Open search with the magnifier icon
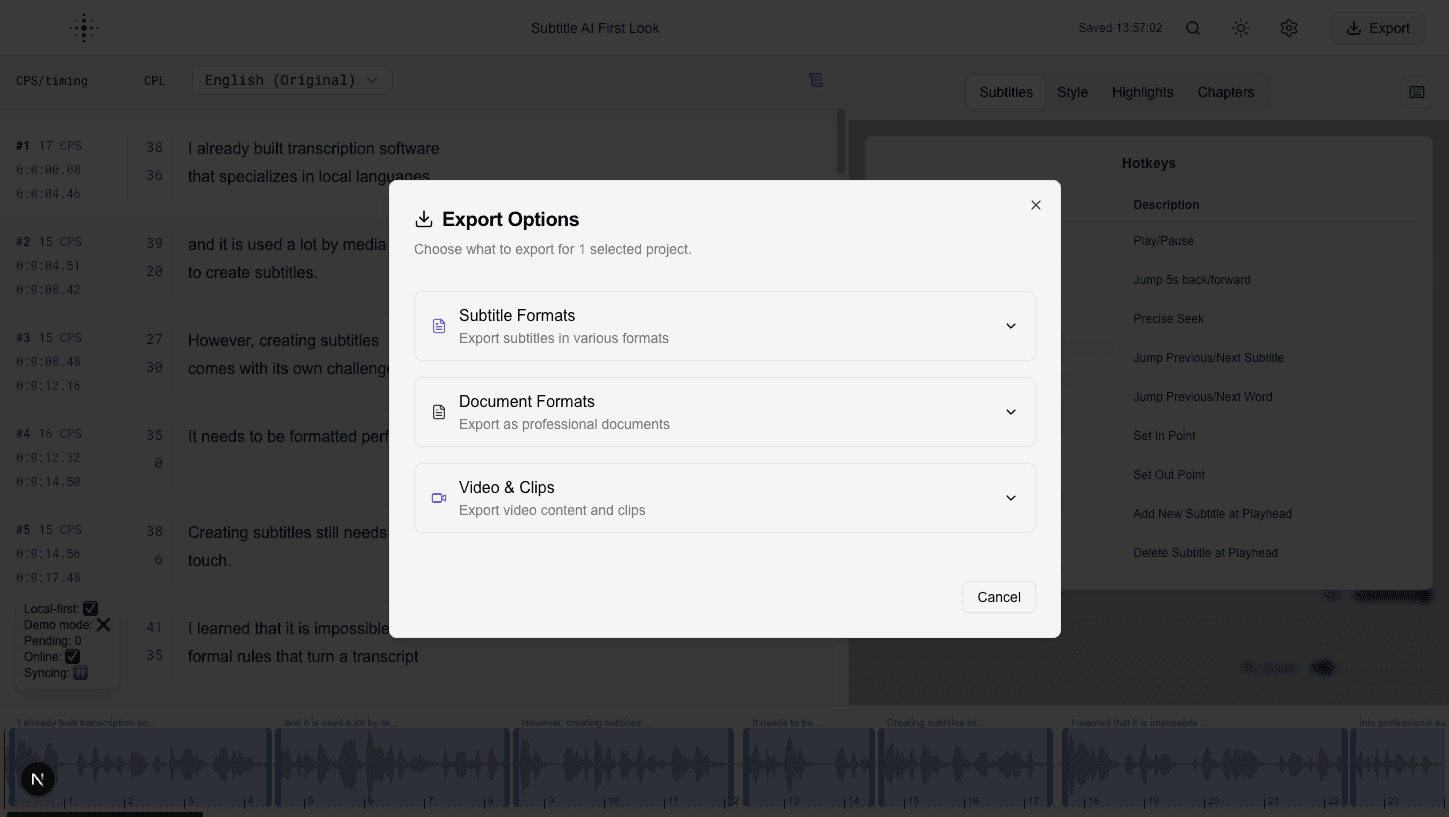 point(1192,28)
